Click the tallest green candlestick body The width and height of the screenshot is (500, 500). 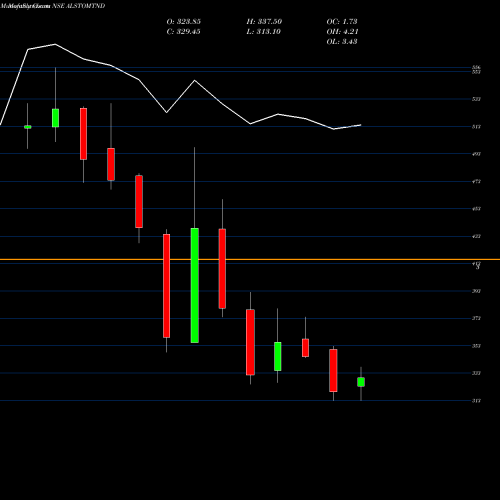(195, 285)
